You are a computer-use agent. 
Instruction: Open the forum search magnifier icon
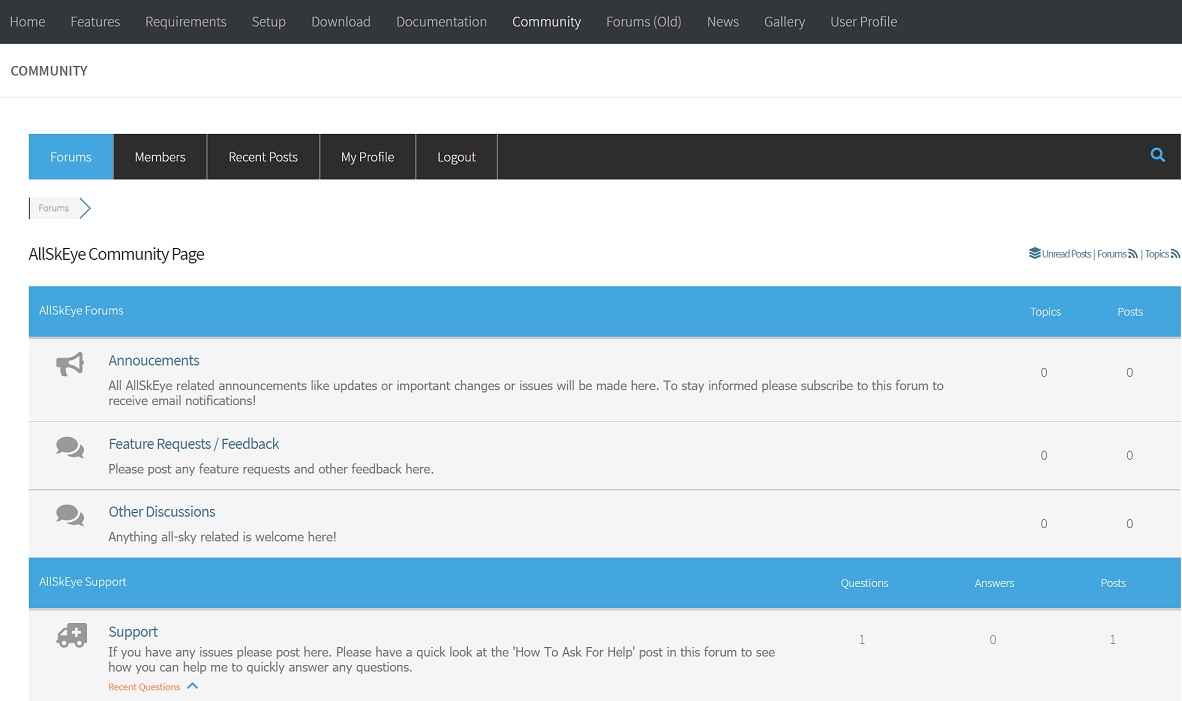pos(1157,155)
